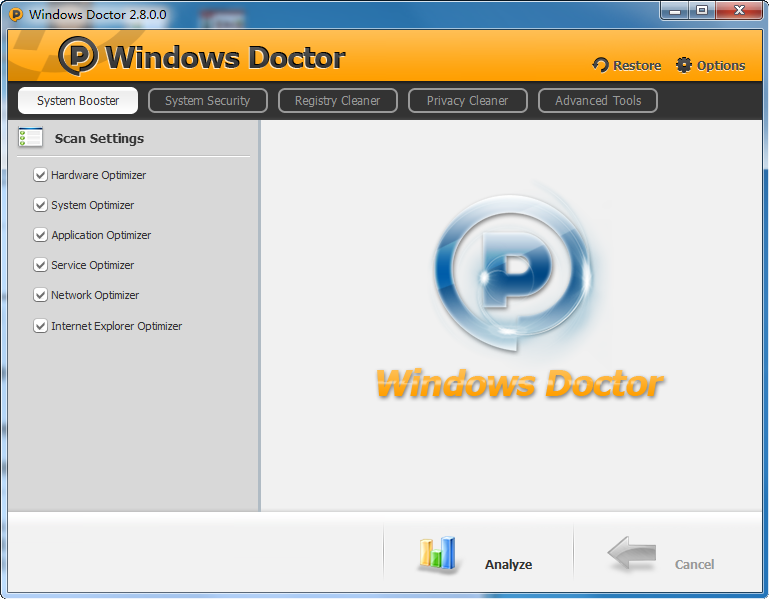Select the System Booster tab
Viewport: 770px width, 600px height.
pyautogui.click(x=78, y=101)
